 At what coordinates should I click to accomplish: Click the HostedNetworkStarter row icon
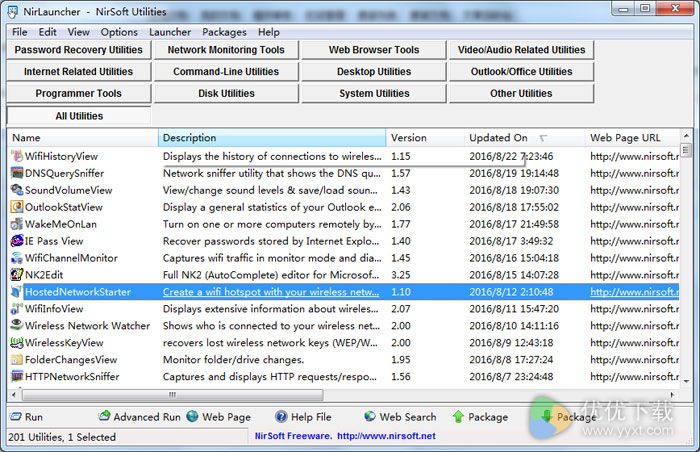(x=17, y=292)
